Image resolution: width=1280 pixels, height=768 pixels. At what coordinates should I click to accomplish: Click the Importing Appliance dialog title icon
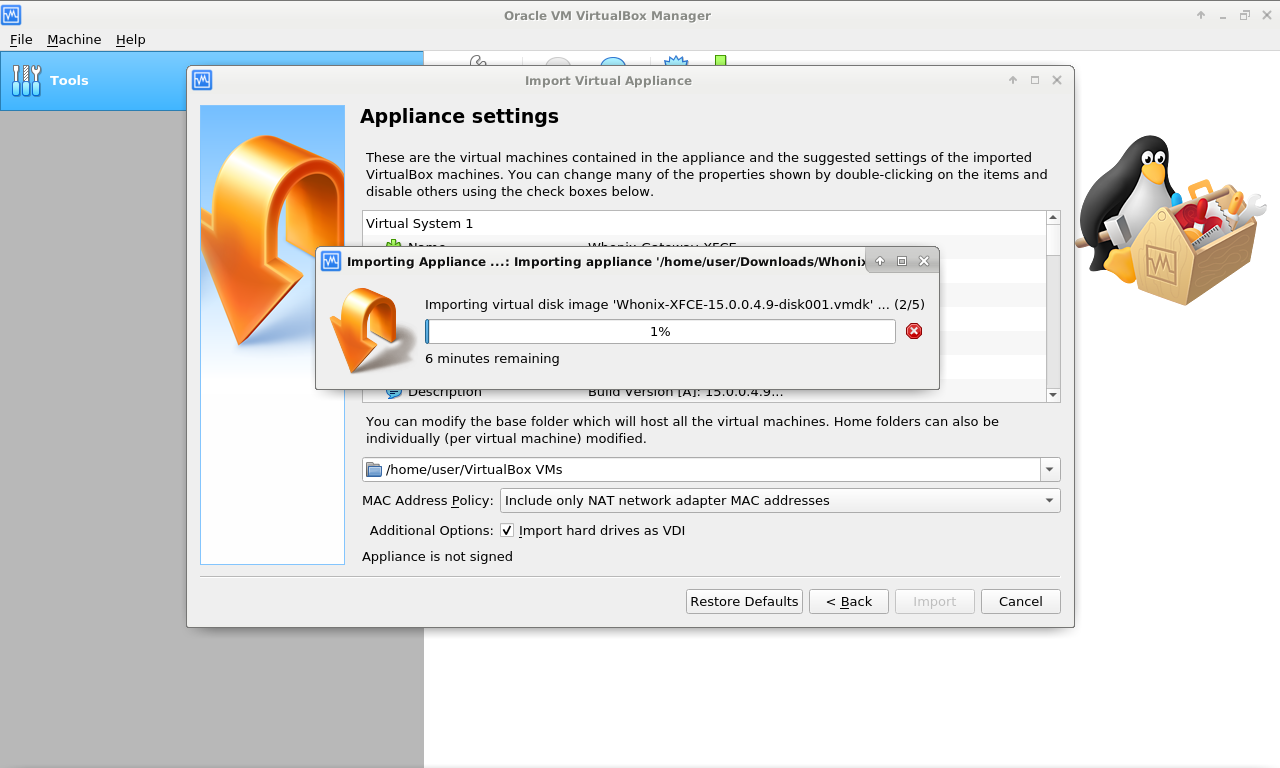(x=331, y=261)
